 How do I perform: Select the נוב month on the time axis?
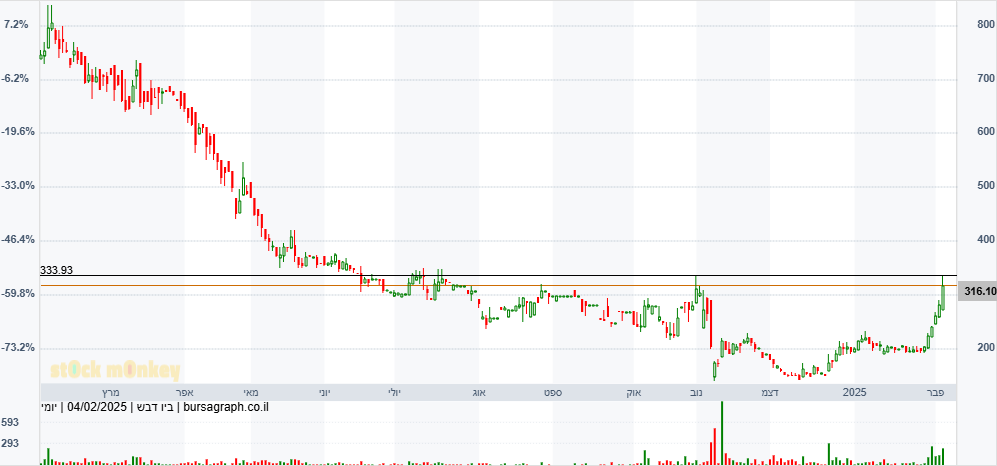pyautogui.click(x=696, y=393)
